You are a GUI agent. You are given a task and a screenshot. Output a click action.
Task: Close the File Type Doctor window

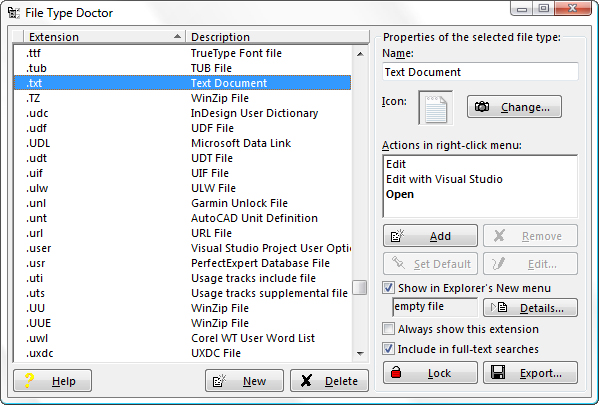[573, 8]
